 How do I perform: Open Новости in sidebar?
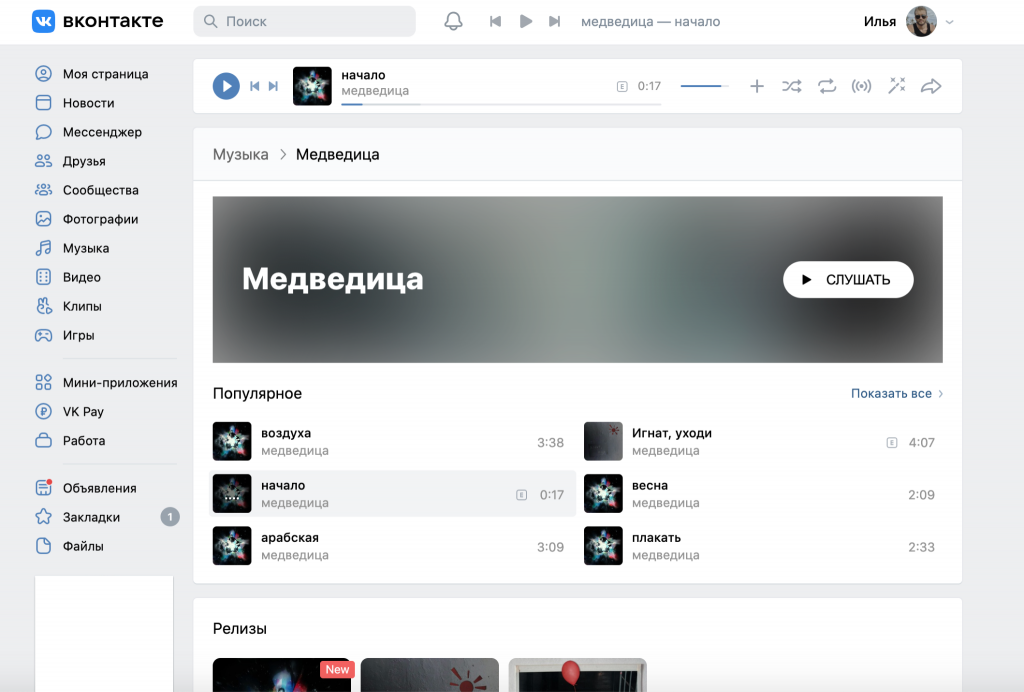coord(75,102)
